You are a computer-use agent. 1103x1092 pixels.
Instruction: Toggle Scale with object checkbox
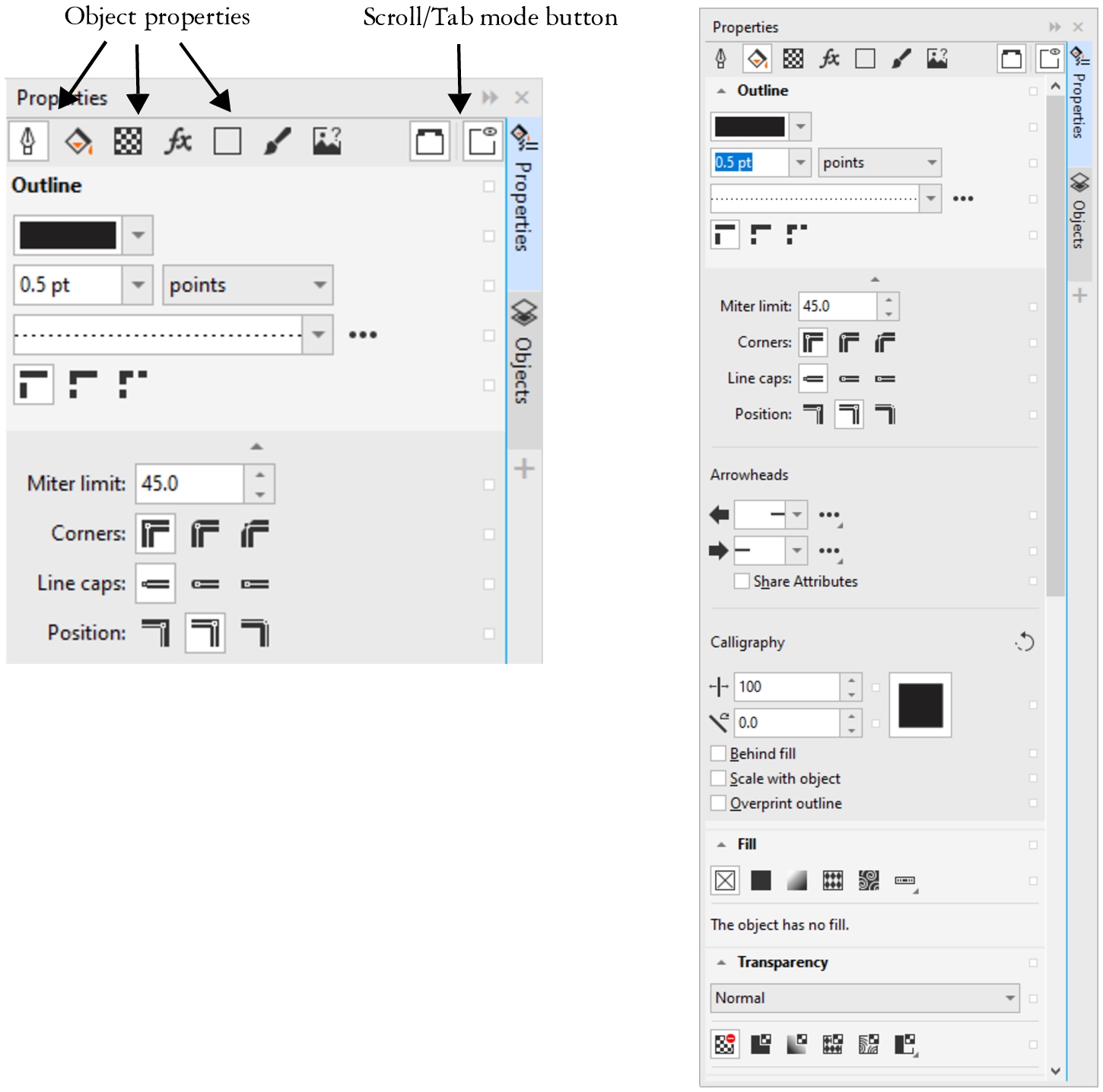(718, 779)
